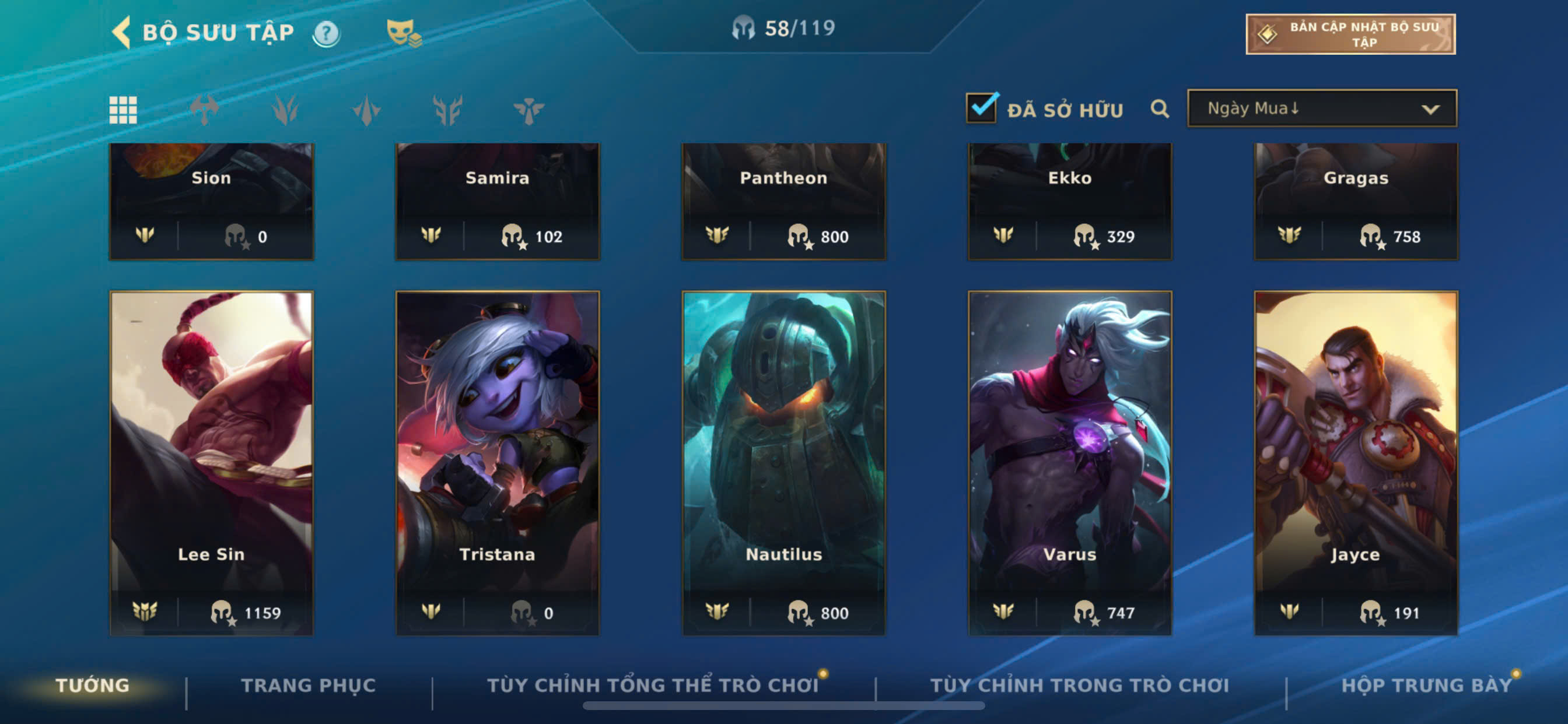
Task: Filter by the fourth role icon
Action: pos(447,110)
